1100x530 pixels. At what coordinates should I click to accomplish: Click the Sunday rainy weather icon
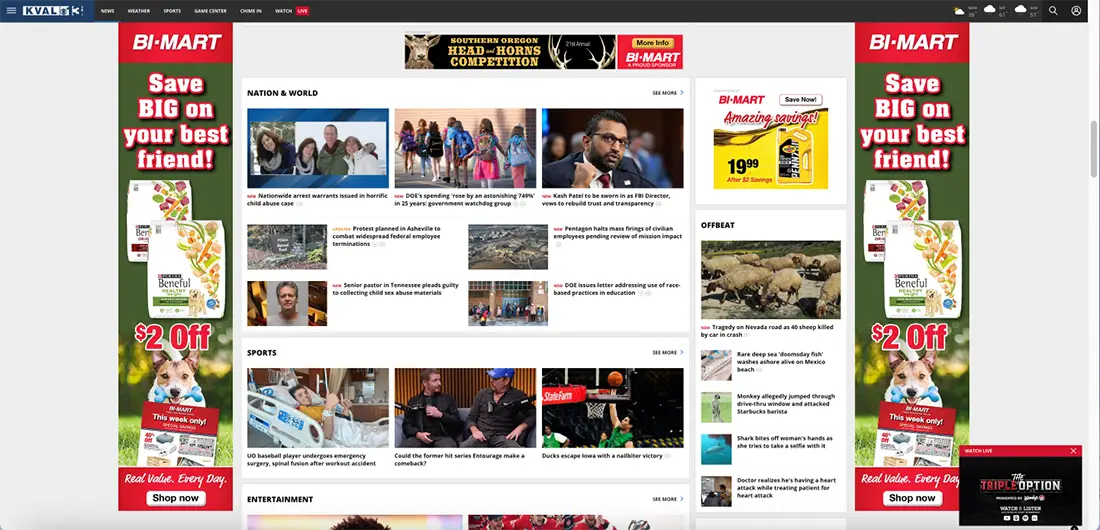point(1021,10)
